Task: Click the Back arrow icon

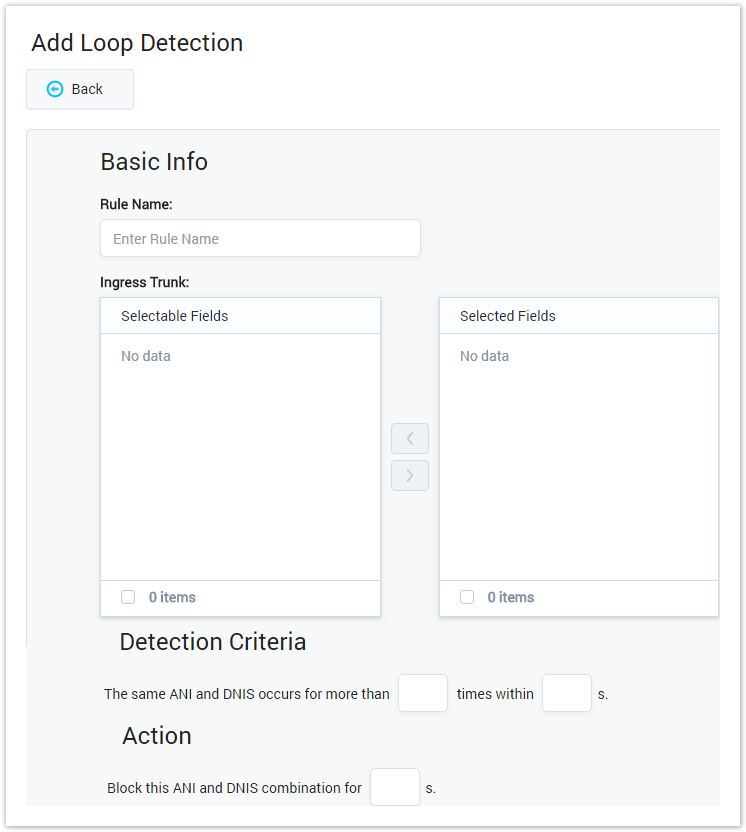Action: (55, 89)
